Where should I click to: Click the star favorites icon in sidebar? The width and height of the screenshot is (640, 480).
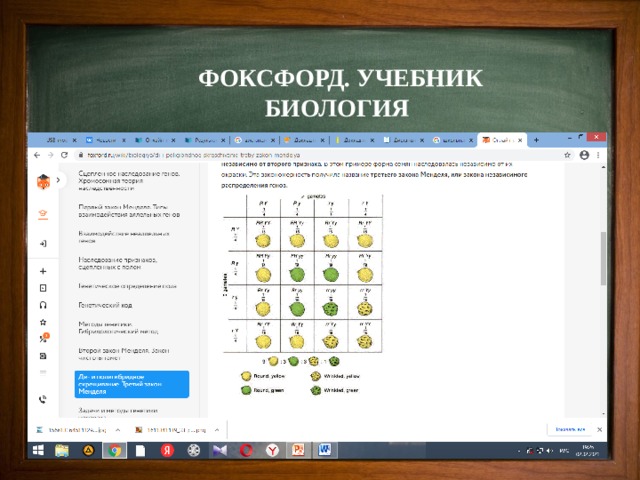[x=43, y=322]
